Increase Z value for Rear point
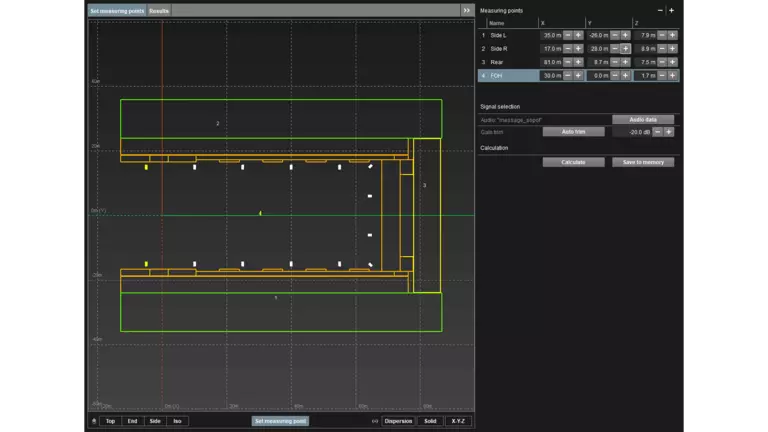768x432 pixels. 672,62
